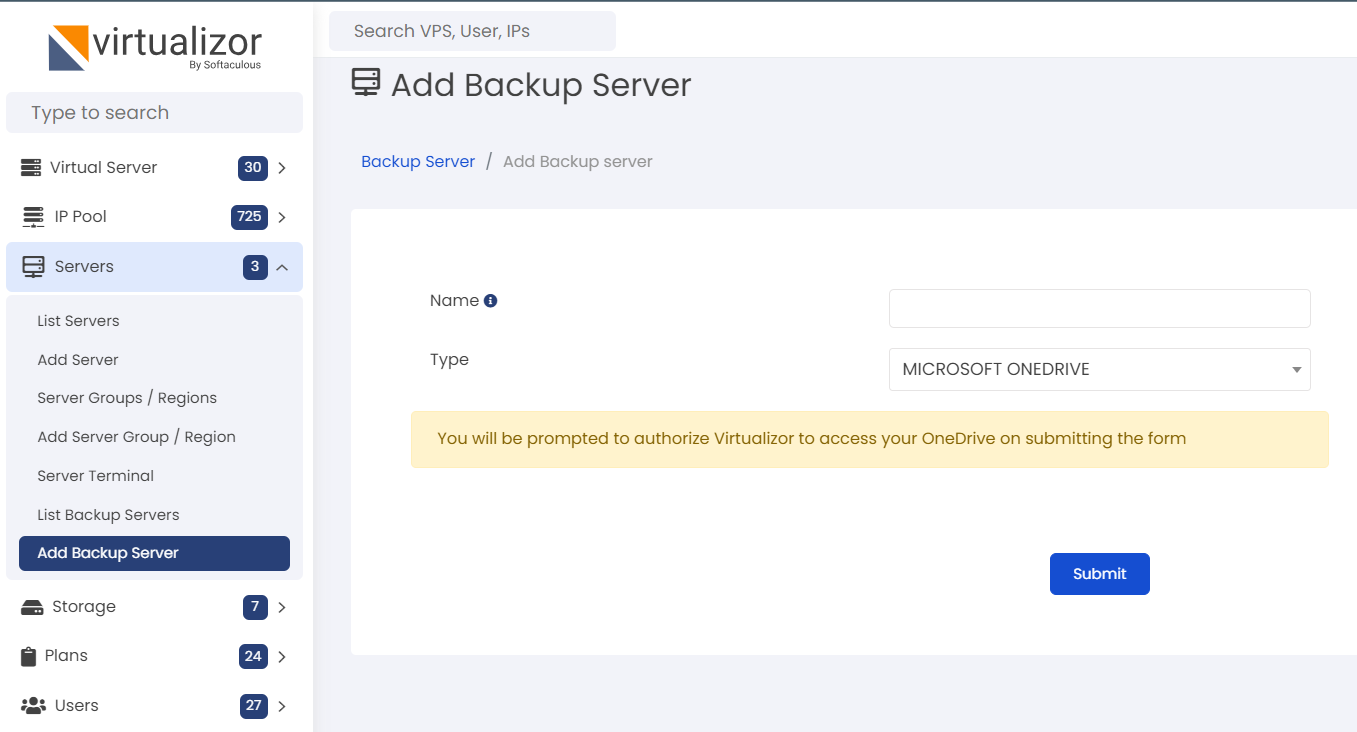Expand the IP Pool menu chevron
Image resolution: width=1357 pixels, height=732 pixels.
point(282,217)
